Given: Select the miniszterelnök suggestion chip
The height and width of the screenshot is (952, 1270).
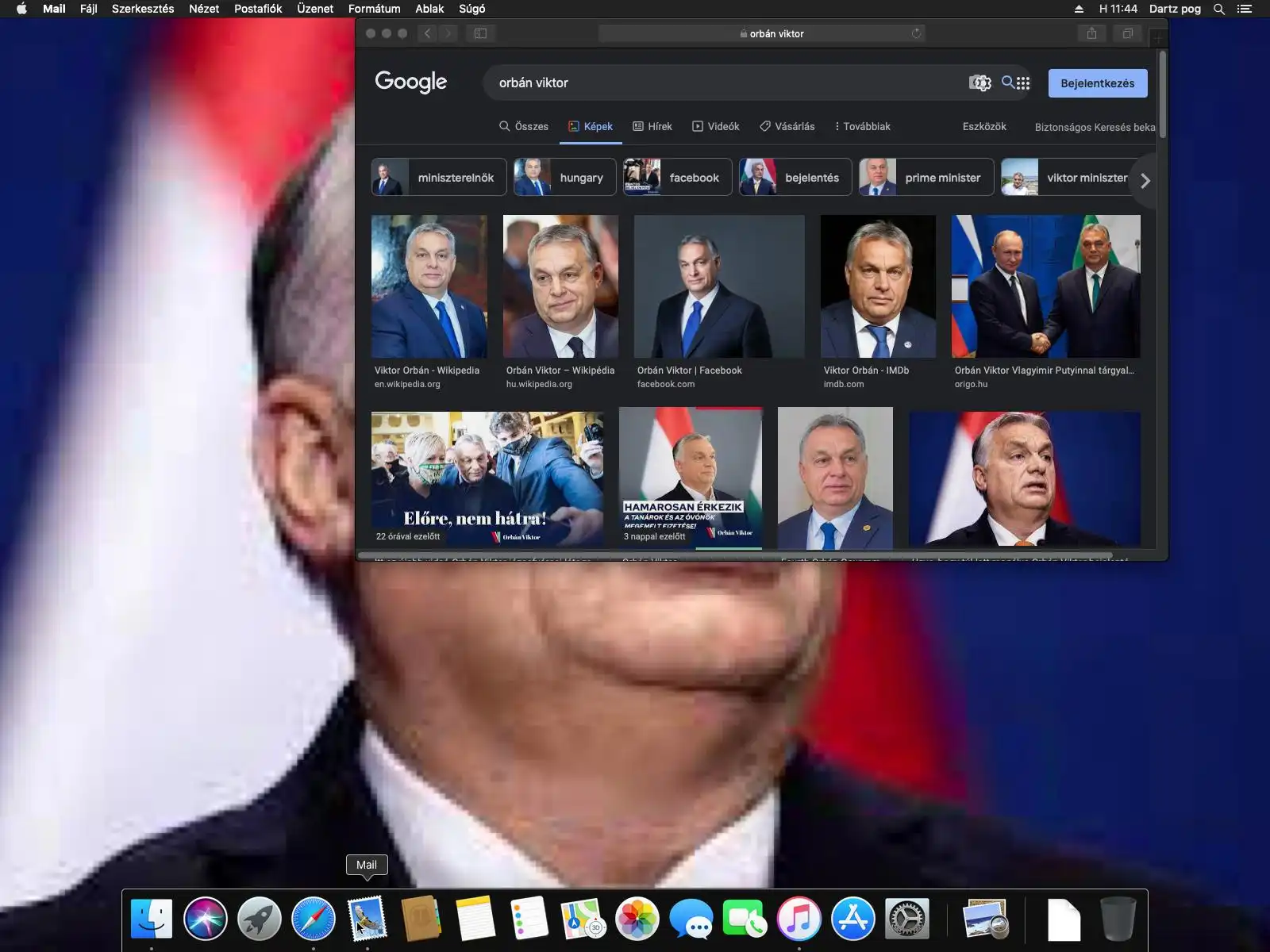Looking at the screenshot, I should click(x=439, y=177).
